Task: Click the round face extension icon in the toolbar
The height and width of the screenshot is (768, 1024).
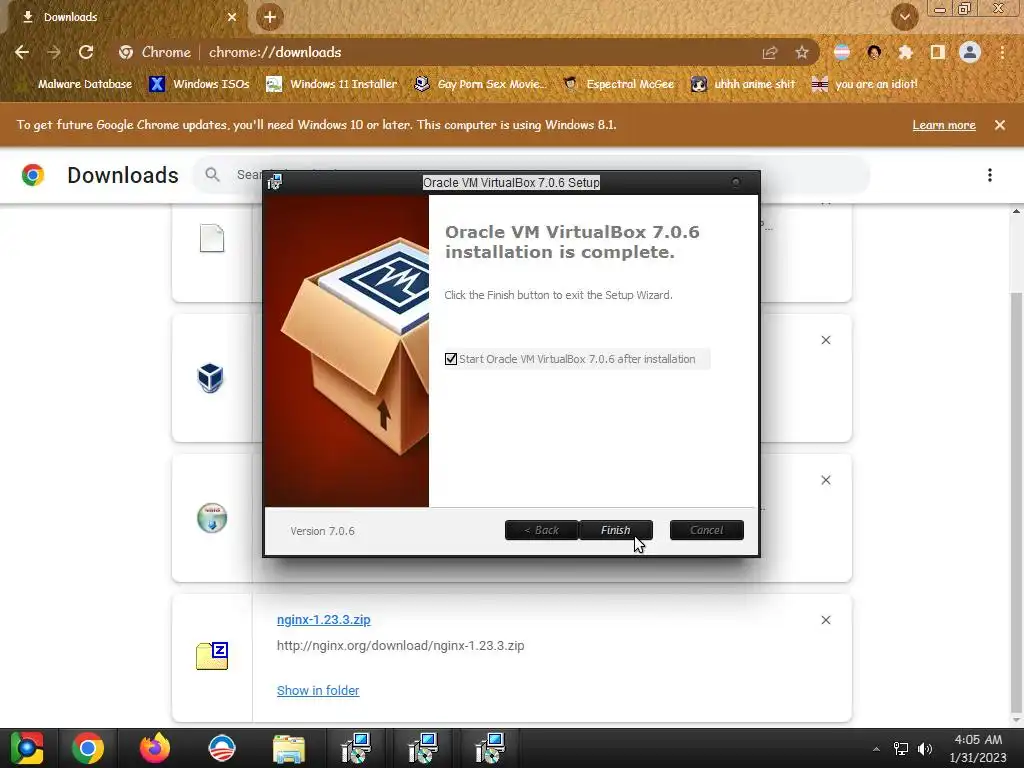Action: pos(874,52)
